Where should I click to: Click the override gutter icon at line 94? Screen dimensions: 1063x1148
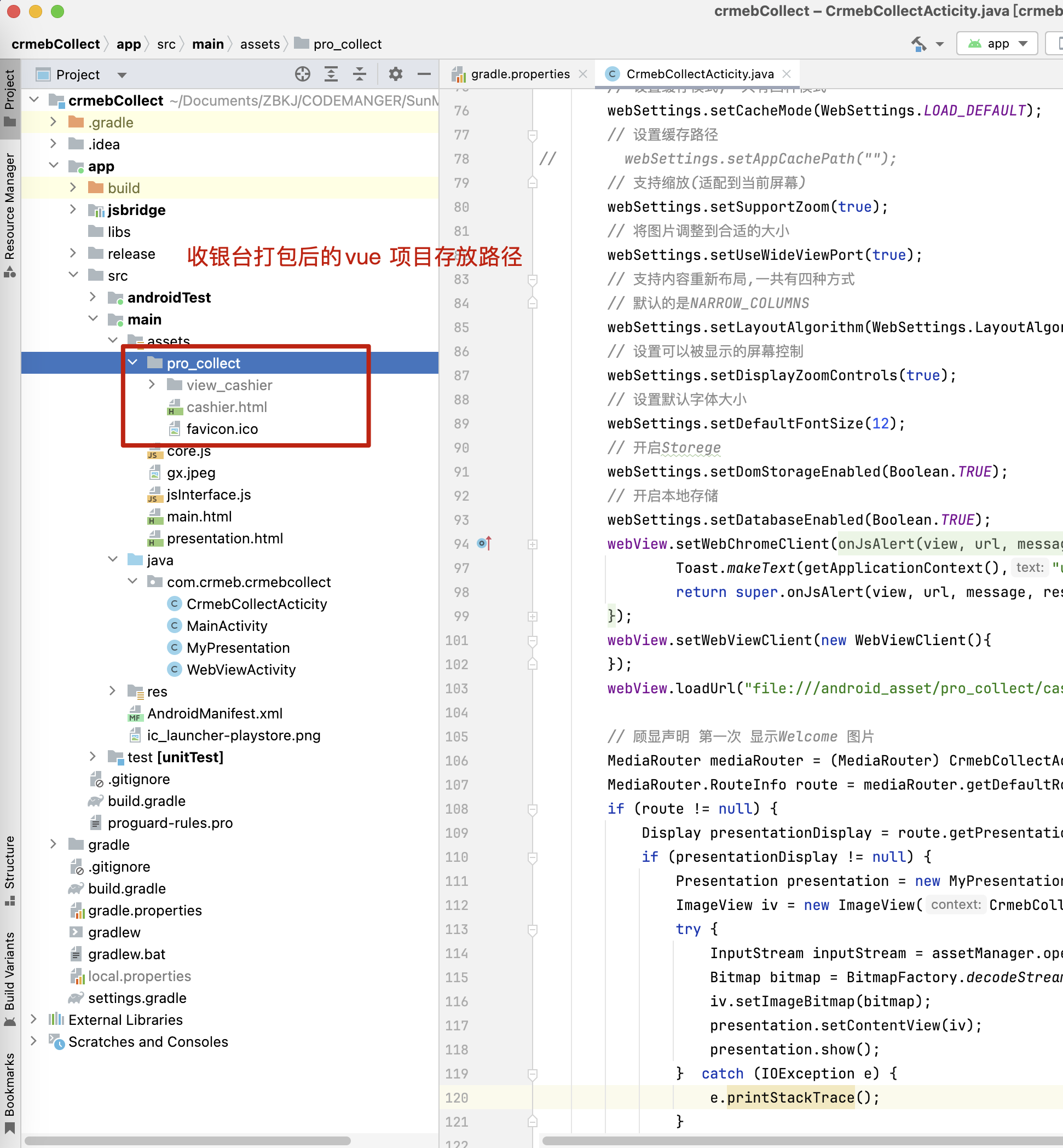click(484, 543)
